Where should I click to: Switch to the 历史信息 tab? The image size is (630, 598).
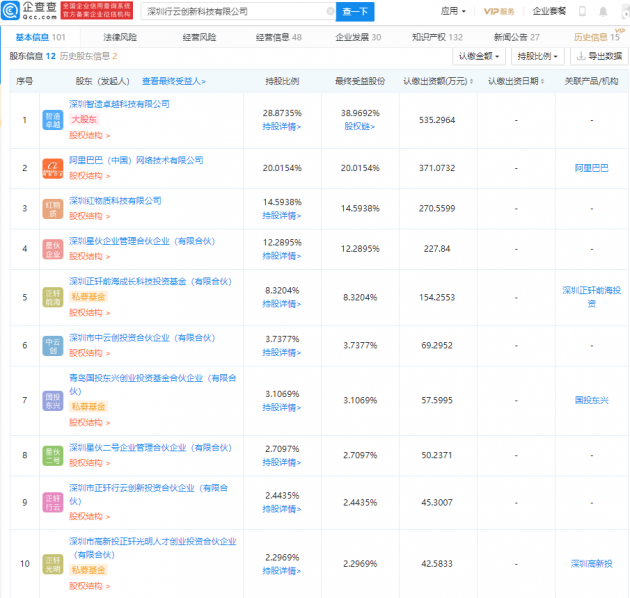coord(597,37)
